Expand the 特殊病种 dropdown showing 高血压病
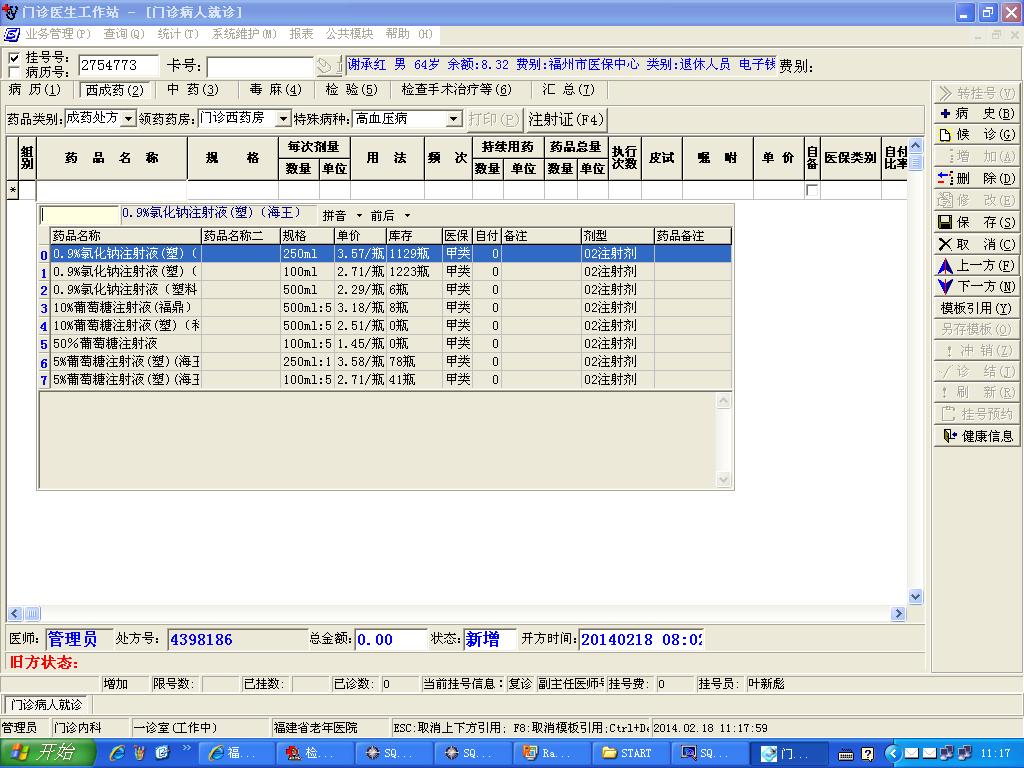 (453, 119)
